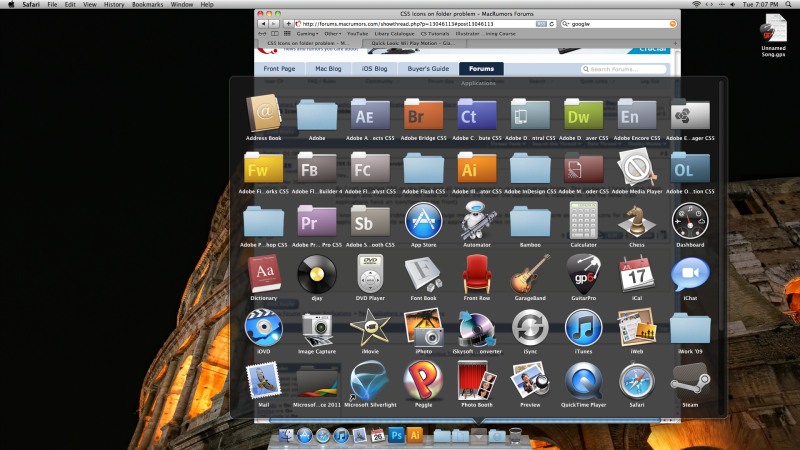This screenshot has width=800, height=450.
Task: Open Safari search engine dropdown magnifier
Action: pos(565,24)
